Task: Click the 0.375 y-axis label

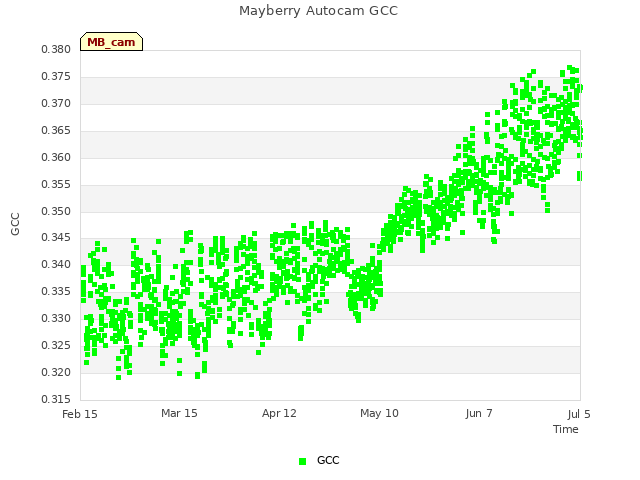Action: (56, 76)
